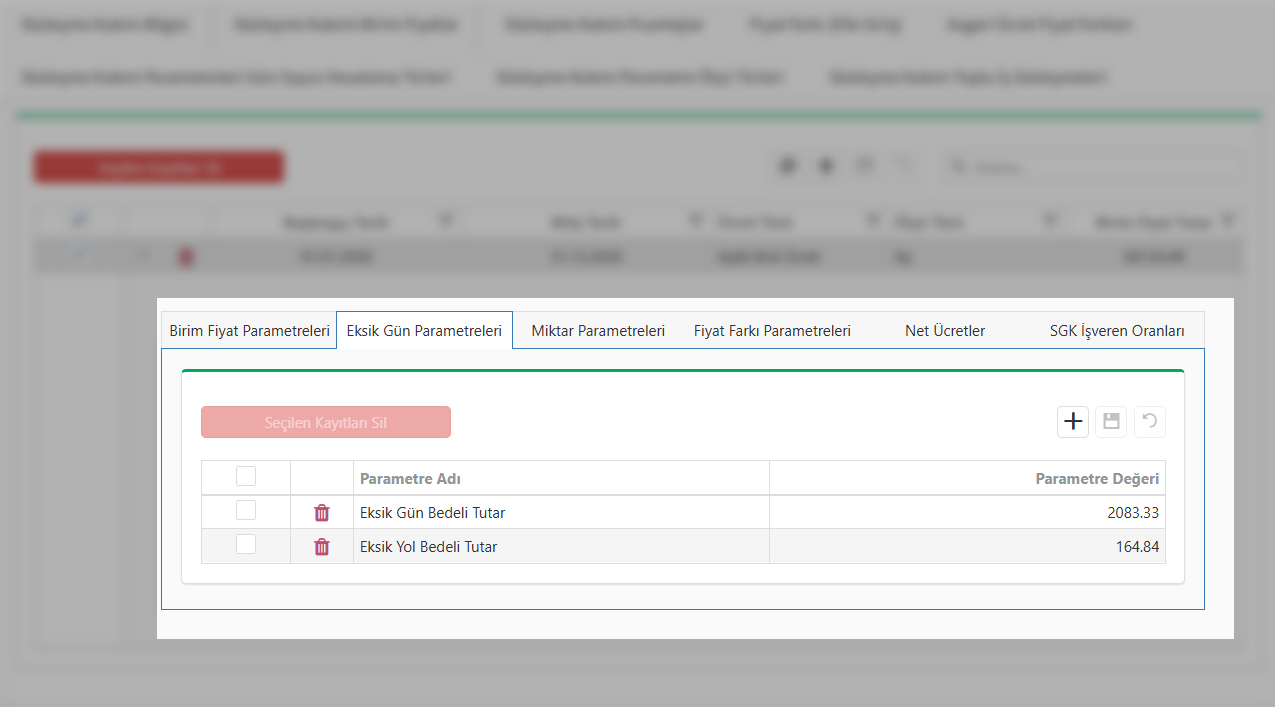Sort by Parametre Adı column header
The height and width of the screenshot is (707, 1275).
pyautogui.click(x=410, y=479)
